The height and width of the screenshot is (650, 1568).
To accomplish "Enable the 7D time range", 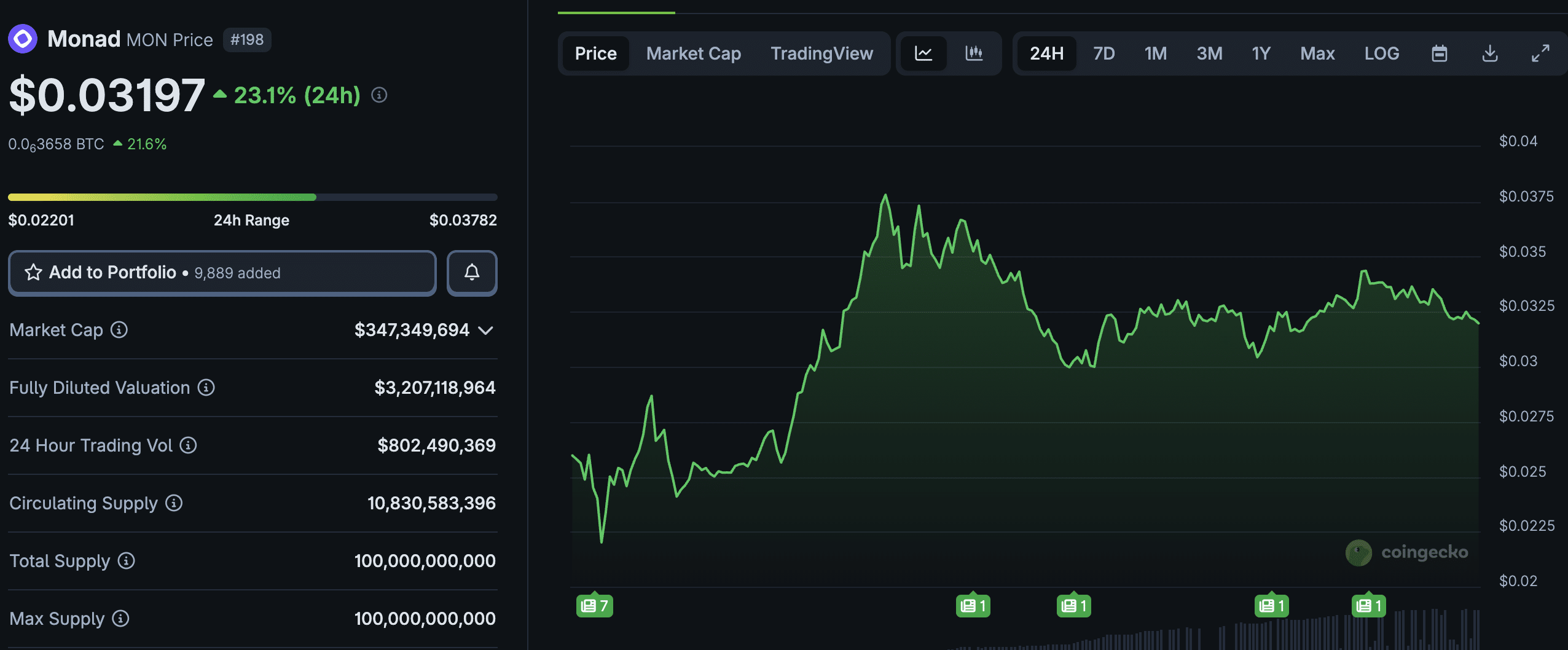I will [1103, 53].
